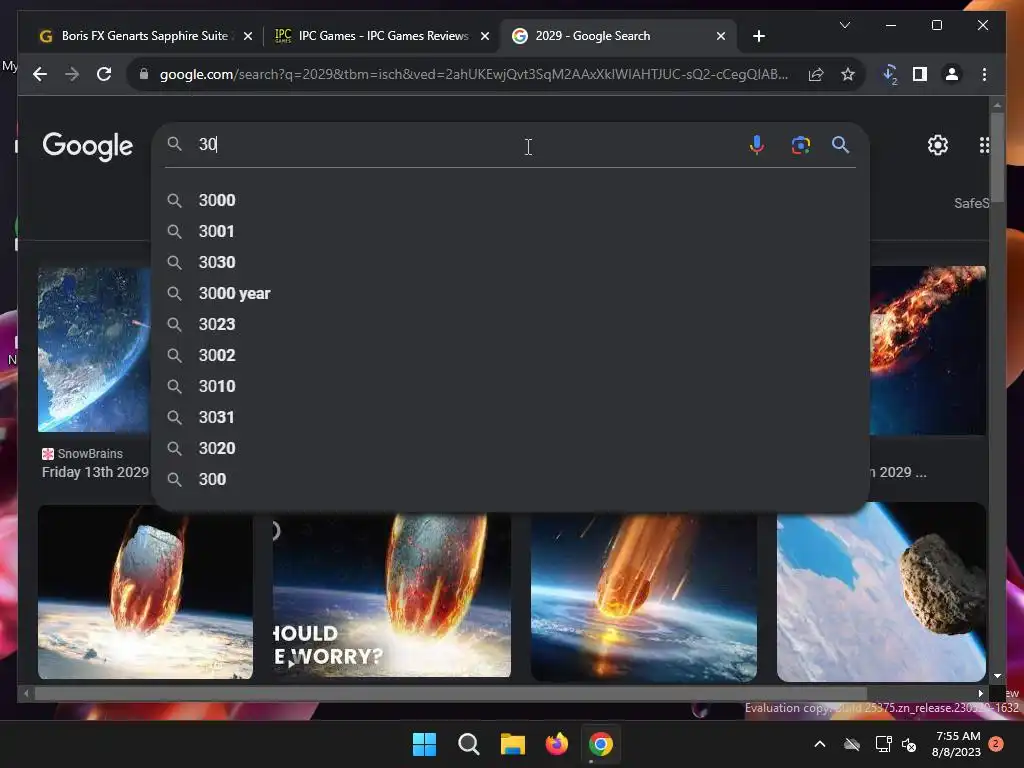The image size is (1024, 768).
Task: Launch Firefox from the taskbar
Action: click(556, 744)
